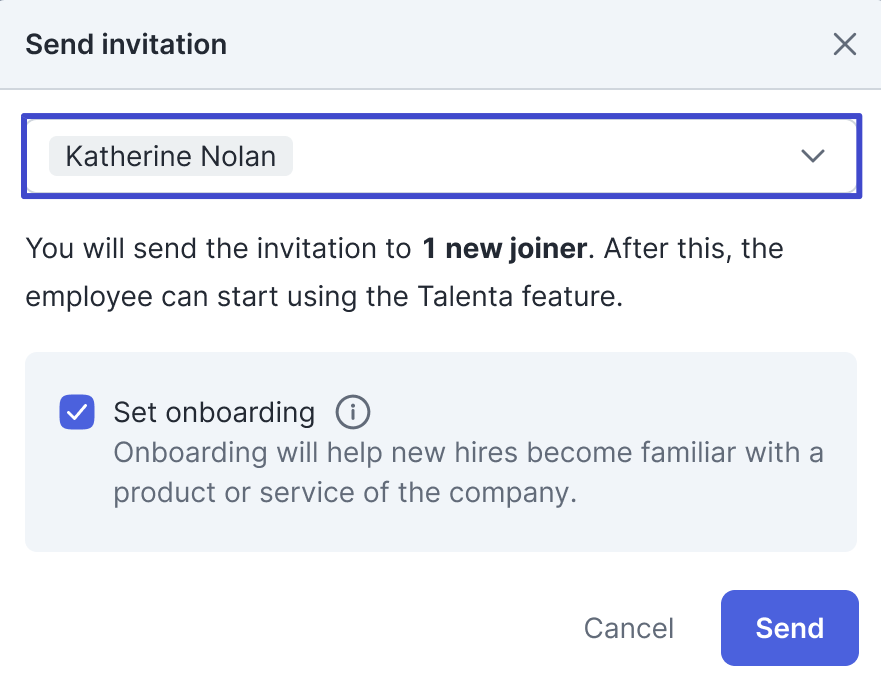Cancel the invitation
Image resolution: width=881 pixels, height=691 pixels.
coord(629,628)
